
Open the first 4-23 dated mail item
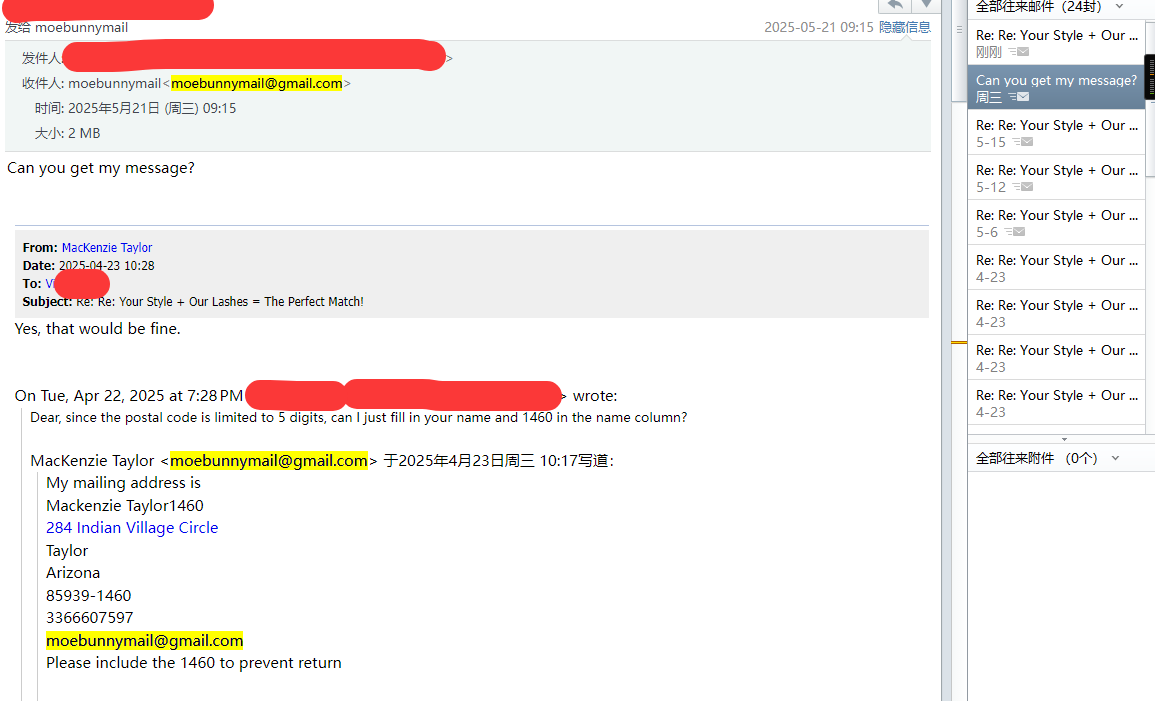click(x=1056, y=268)
